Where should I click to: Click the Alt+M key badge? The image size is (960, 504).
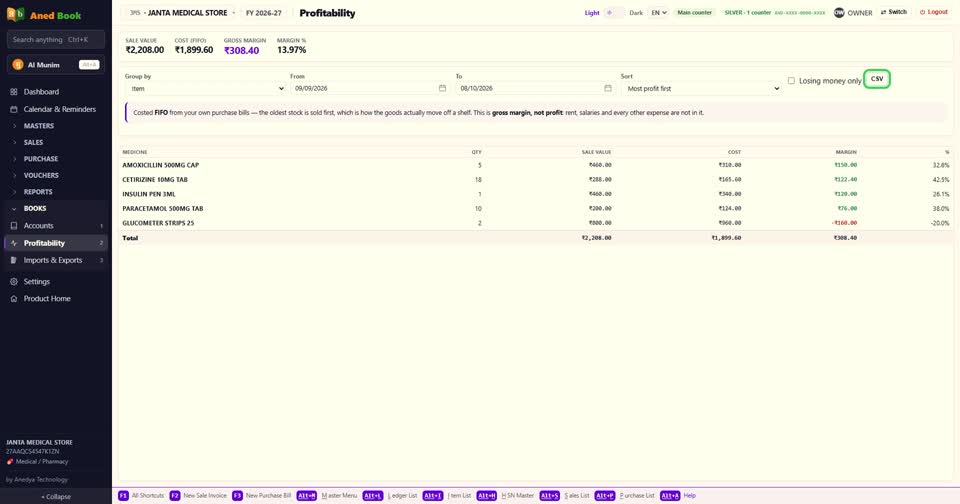pyautogui.click(x=306, y=495)
